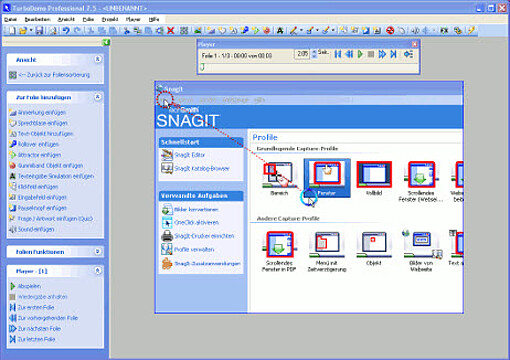
Task: Open the Datei menu
Action: click(11, 19)
